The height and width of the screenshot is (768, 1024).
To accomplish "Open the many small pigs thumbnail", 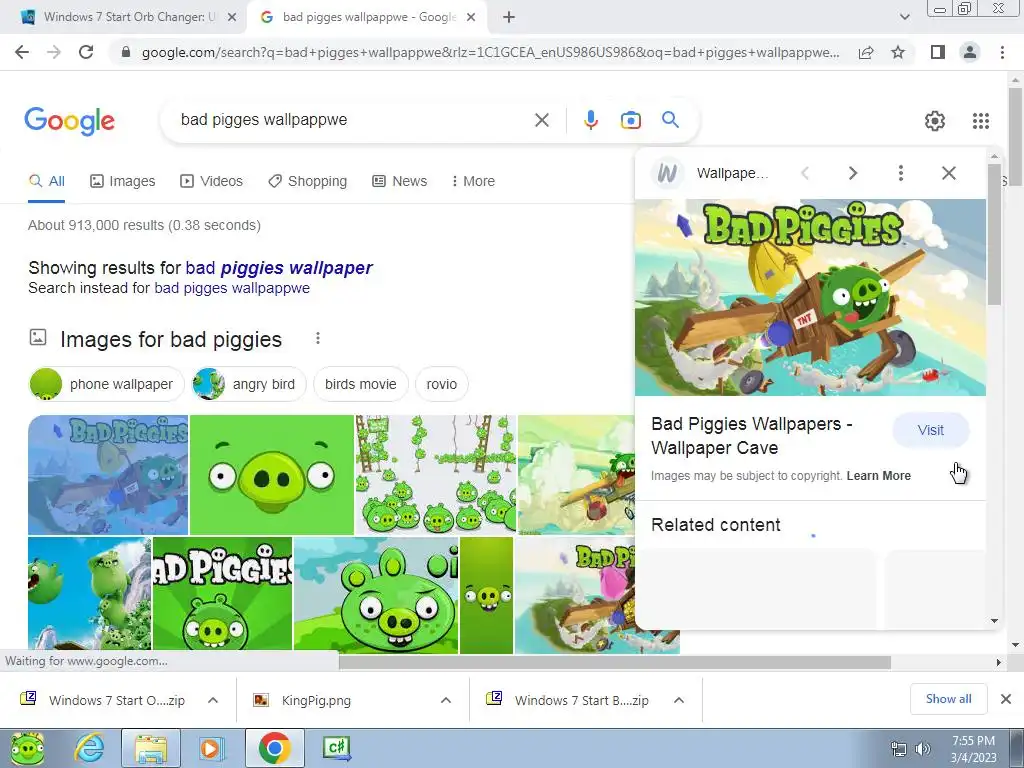I will pyautogui.click(x=436, y=475).
